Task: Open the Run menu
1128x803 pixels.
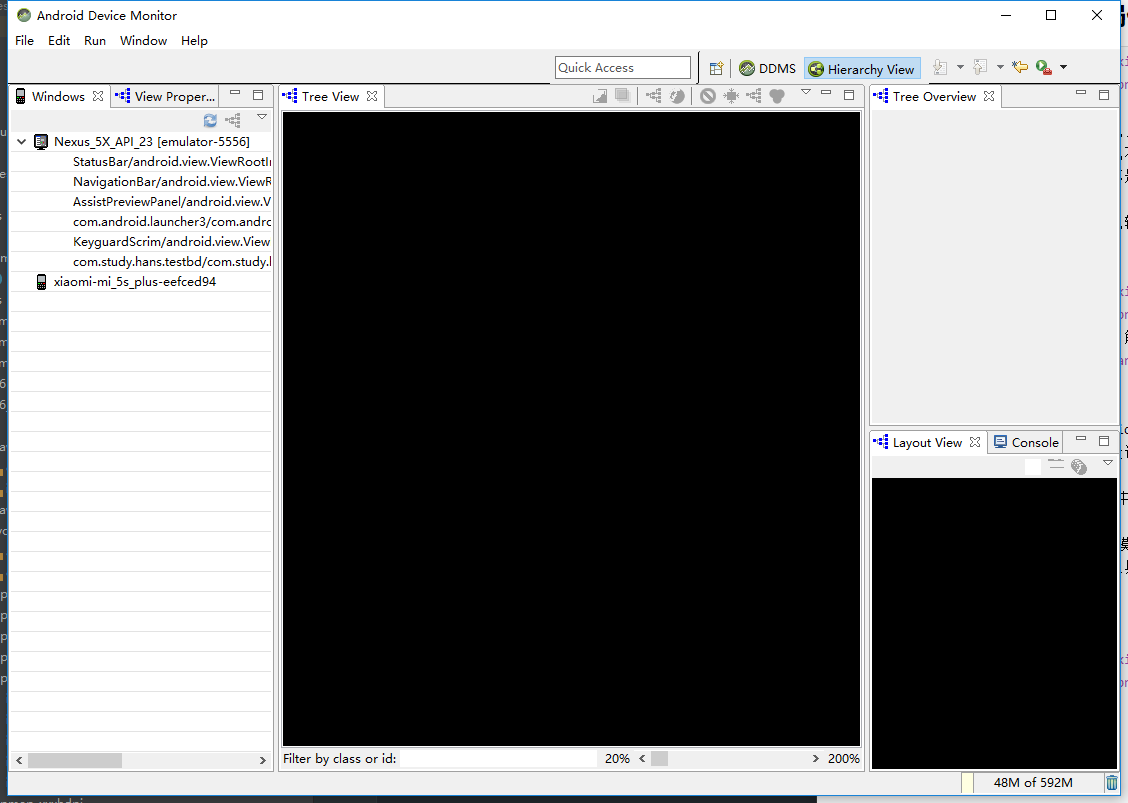Action: click(95, 41)
